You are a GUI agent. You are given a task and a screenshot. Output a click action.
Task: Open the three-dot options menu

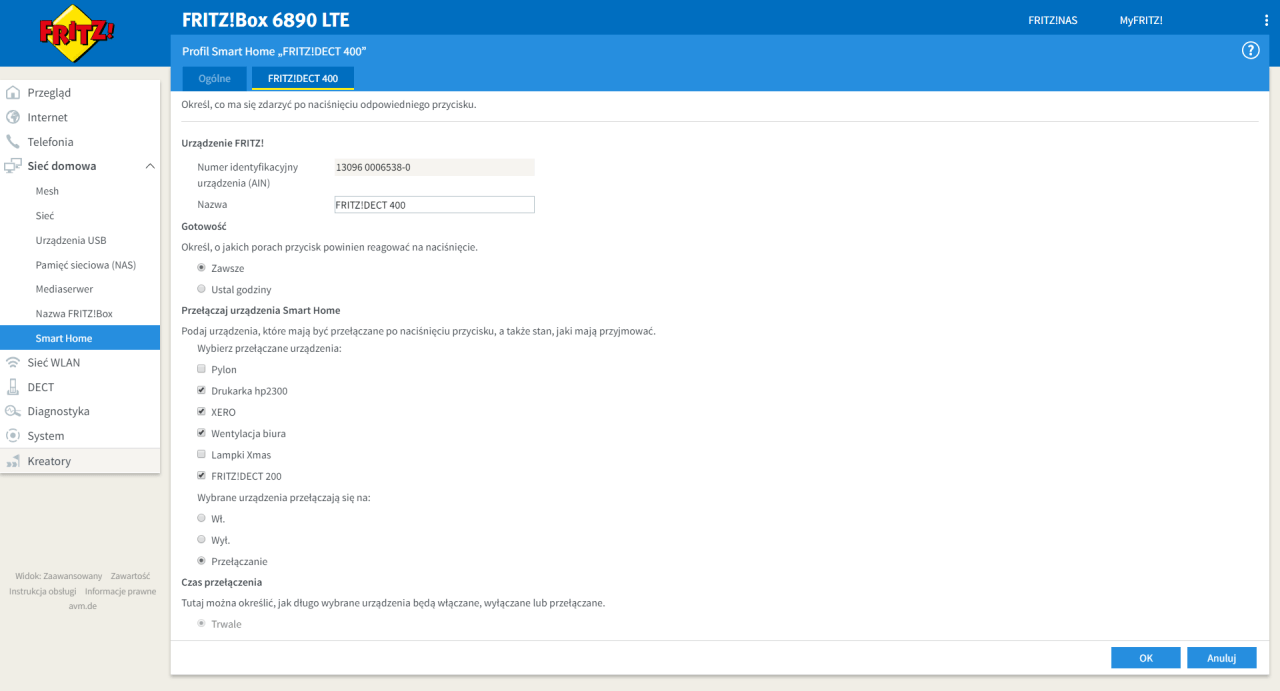click(x=1266, y=20)
